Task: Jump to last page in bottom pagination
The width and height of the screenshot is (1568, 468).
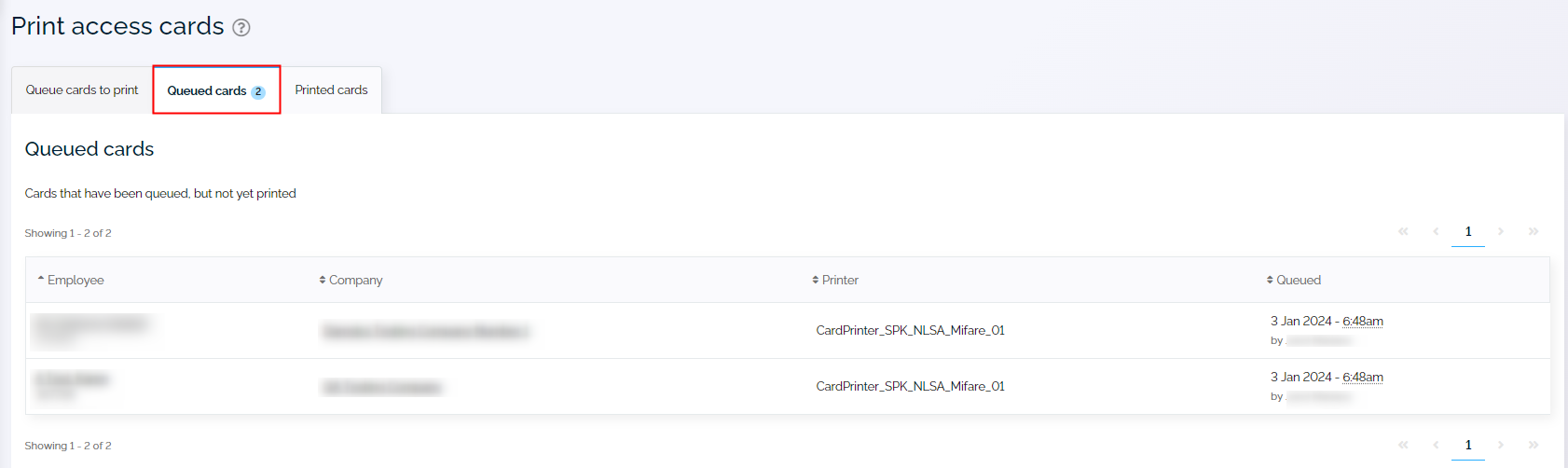Action: point(1534,445)
